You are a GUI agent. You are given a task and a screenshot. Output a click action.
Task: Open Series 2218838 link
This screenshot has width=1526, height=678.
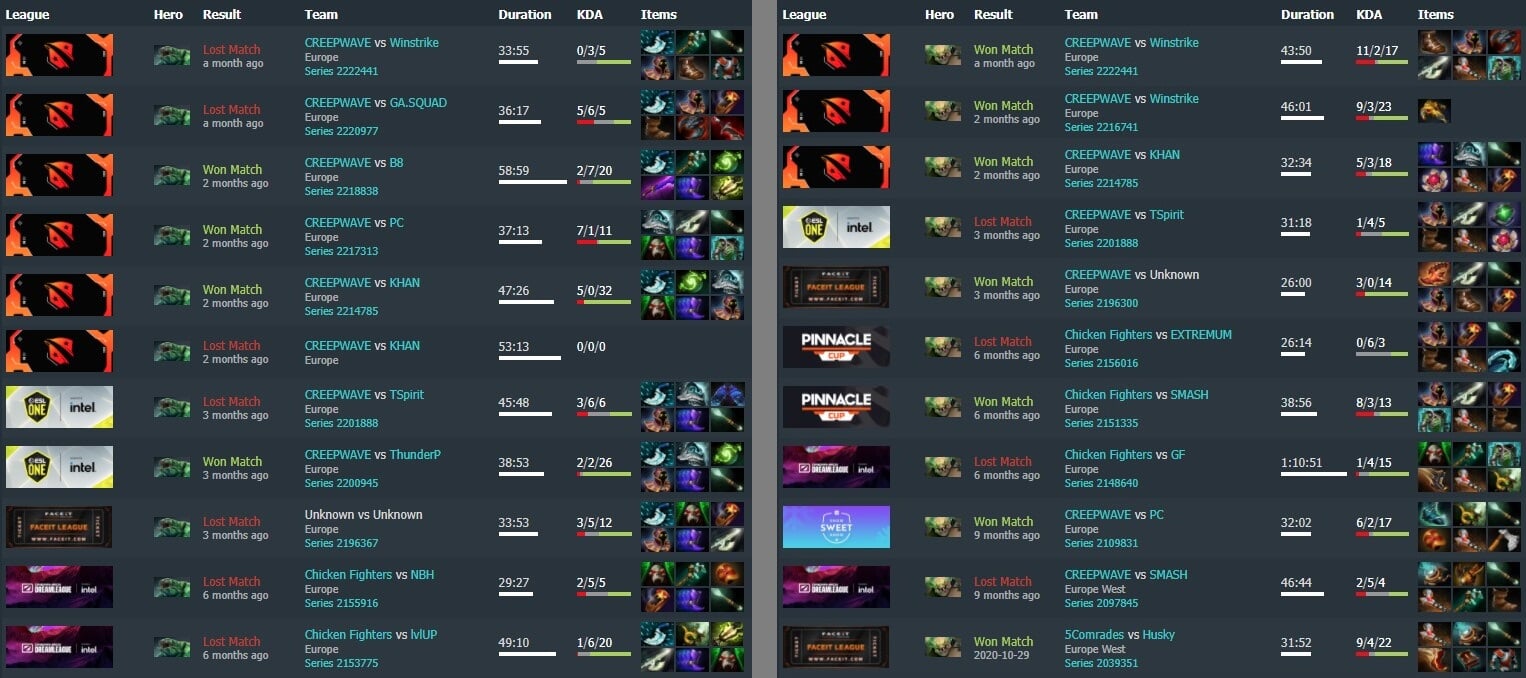point(341,191)
